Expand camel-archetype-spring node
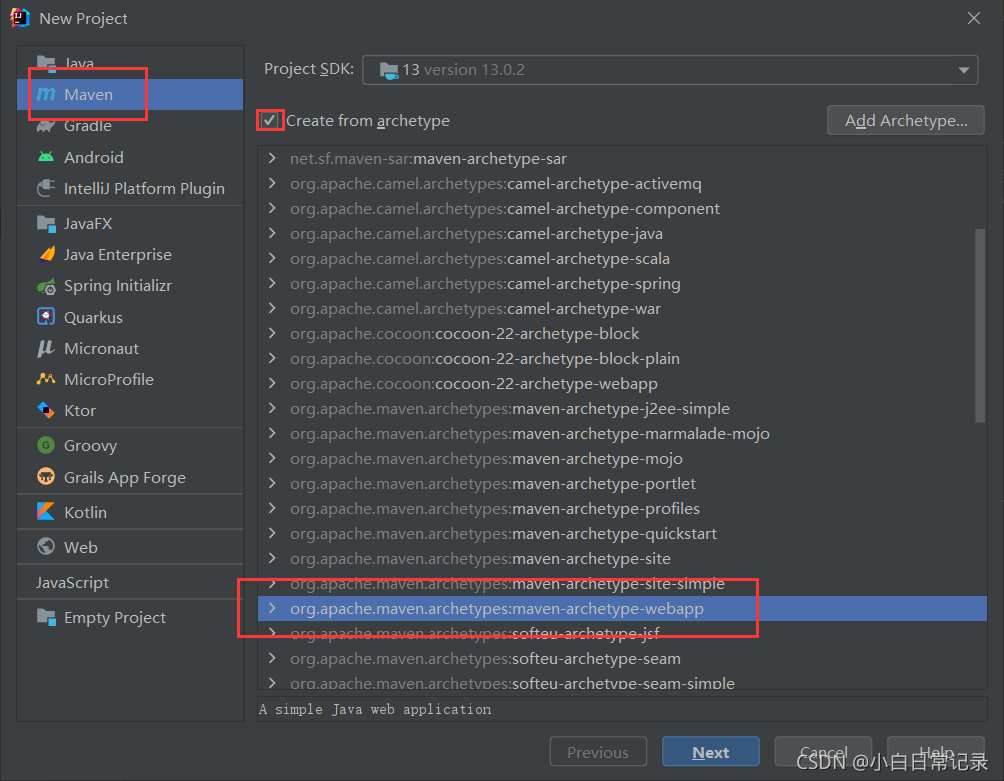Screen dimensions: 1004x781 coord(272,283)
